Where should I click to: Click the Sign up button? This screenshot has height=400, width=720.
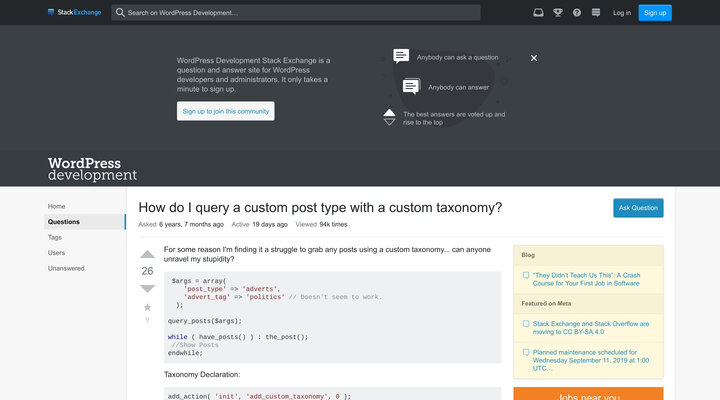click(655, 13)
